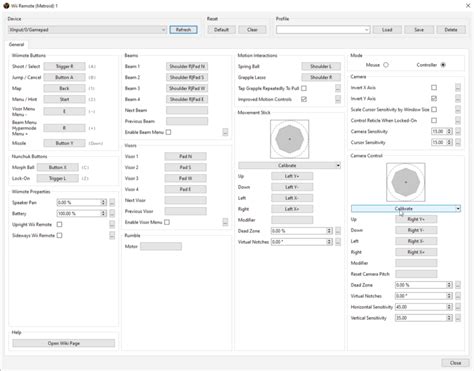474x371 pixels.
Task: Click the Rumble Motor mapping field
Action: (x=161, y=246)
